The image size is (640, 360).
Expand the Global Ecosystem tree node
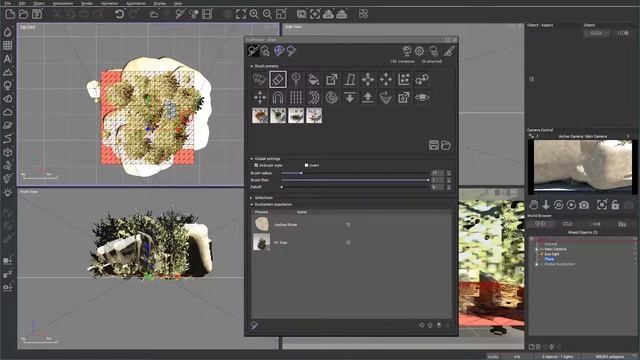coord(537,264)
